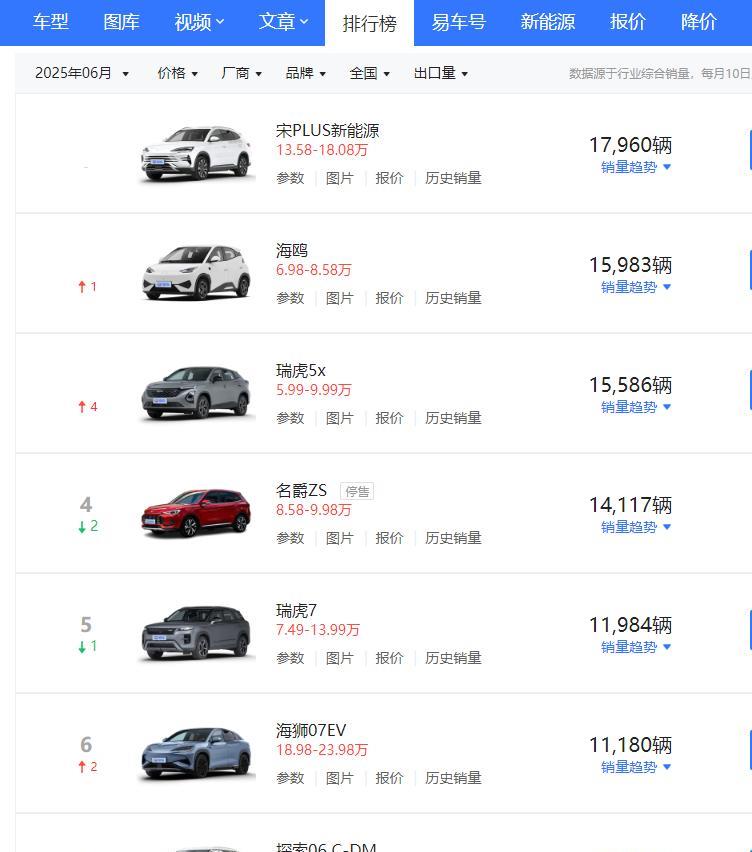Open 瑞虎7 car thumbnail
This screenshot has width=752, height=852.
pos(196,633)
